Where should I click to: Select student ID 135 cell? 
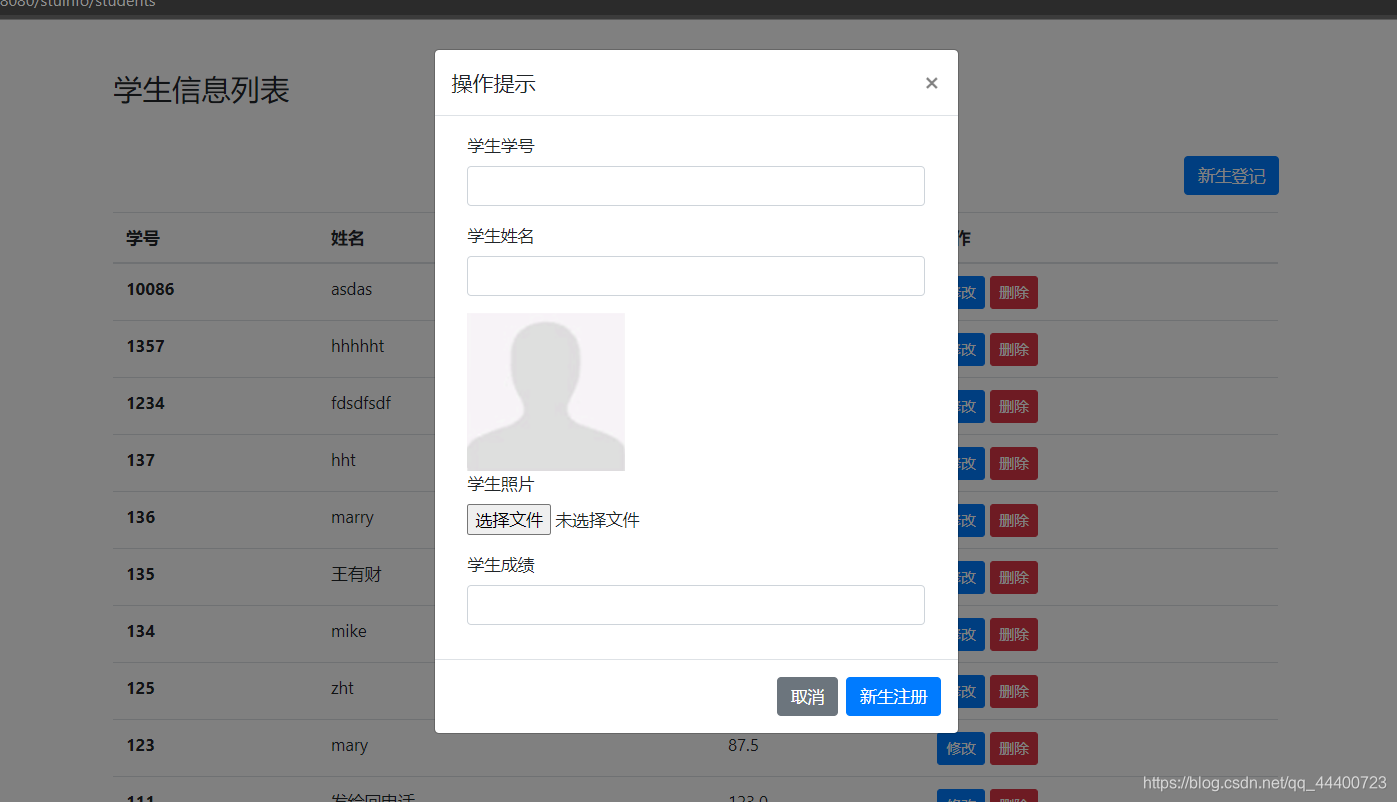click(x=140, y=574)
